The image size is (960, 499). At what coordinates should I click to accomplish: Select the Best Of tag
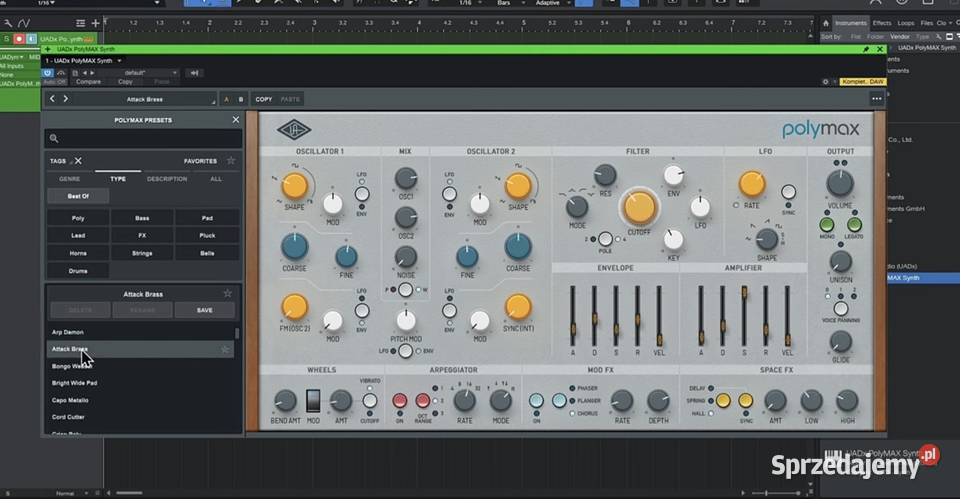point(78,196)
